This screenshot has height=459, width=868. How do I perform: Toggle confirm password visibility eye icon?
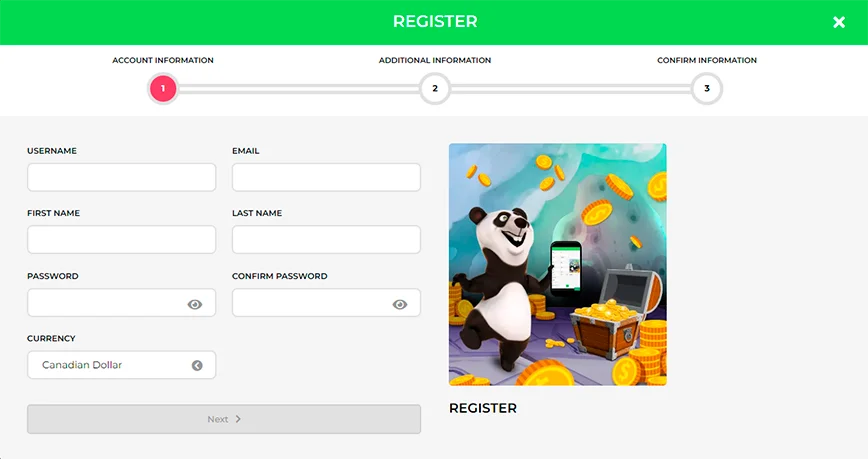(400, 305)
